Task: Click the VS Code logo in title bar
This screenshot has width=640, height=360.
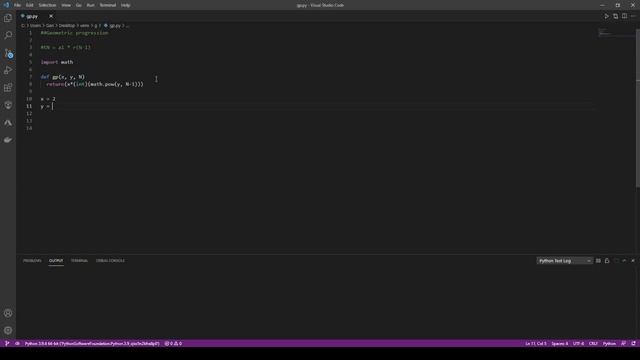Action: 6,5
